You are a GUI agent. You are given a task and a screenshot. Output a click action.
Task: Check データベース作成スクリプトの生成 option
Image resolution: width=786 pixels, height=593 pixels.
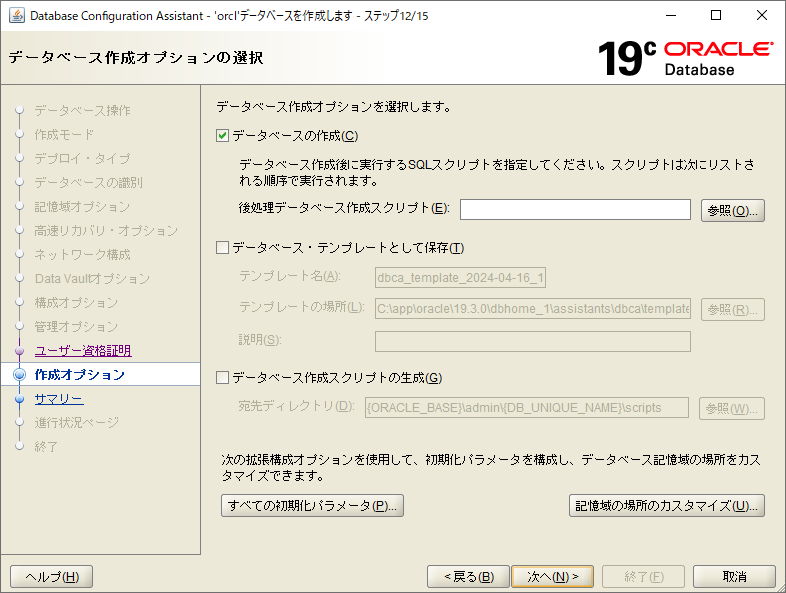pyautogui.click(x=223, y=377)
